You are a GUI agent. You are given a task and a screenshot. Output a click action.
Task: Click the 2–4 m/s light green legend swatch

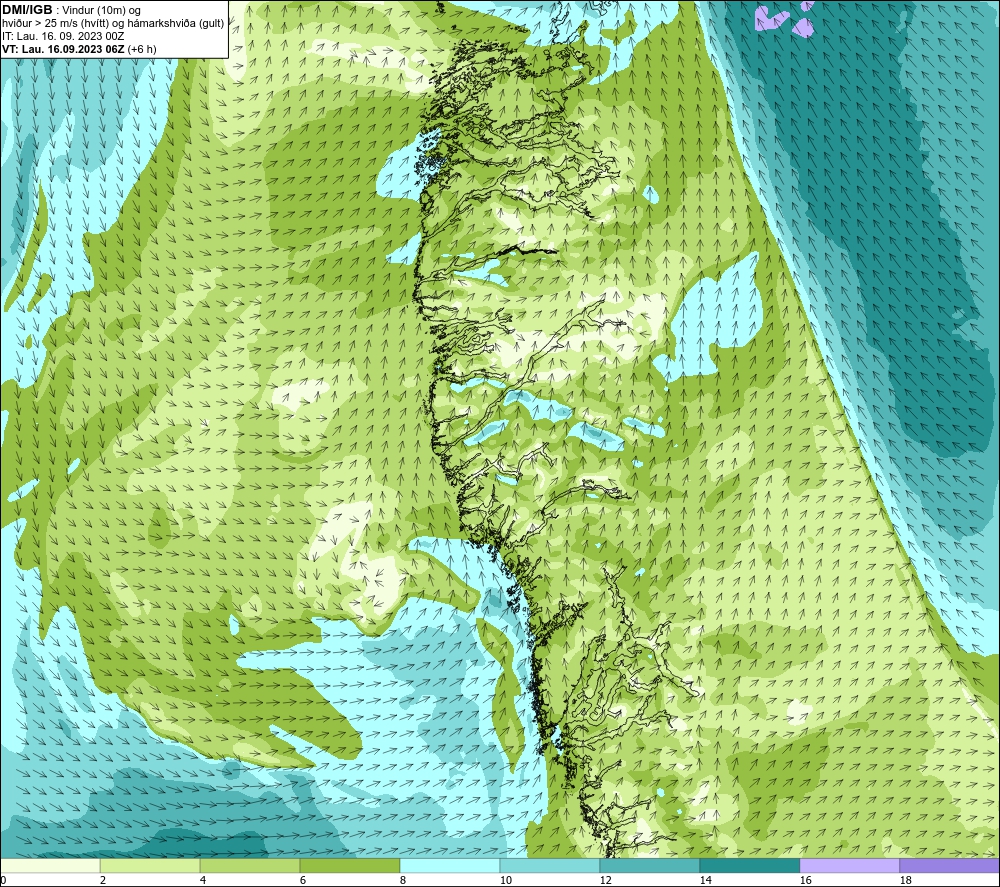tap(150, 865)
